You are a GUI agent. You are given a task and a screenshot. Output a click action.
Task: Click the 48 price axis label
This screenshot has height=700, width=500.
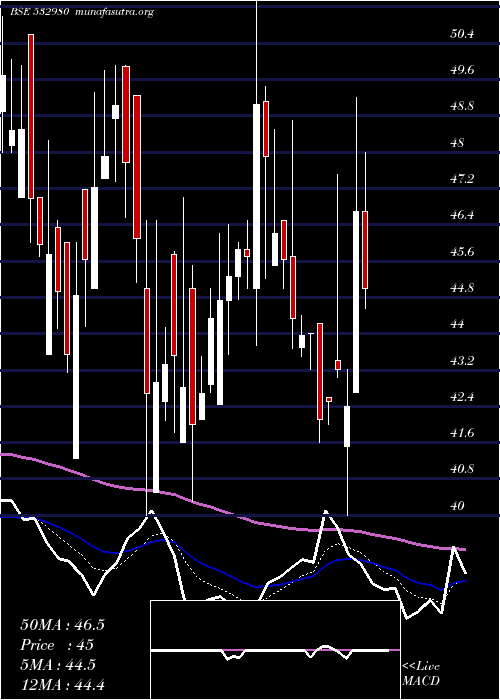point(458,143)
